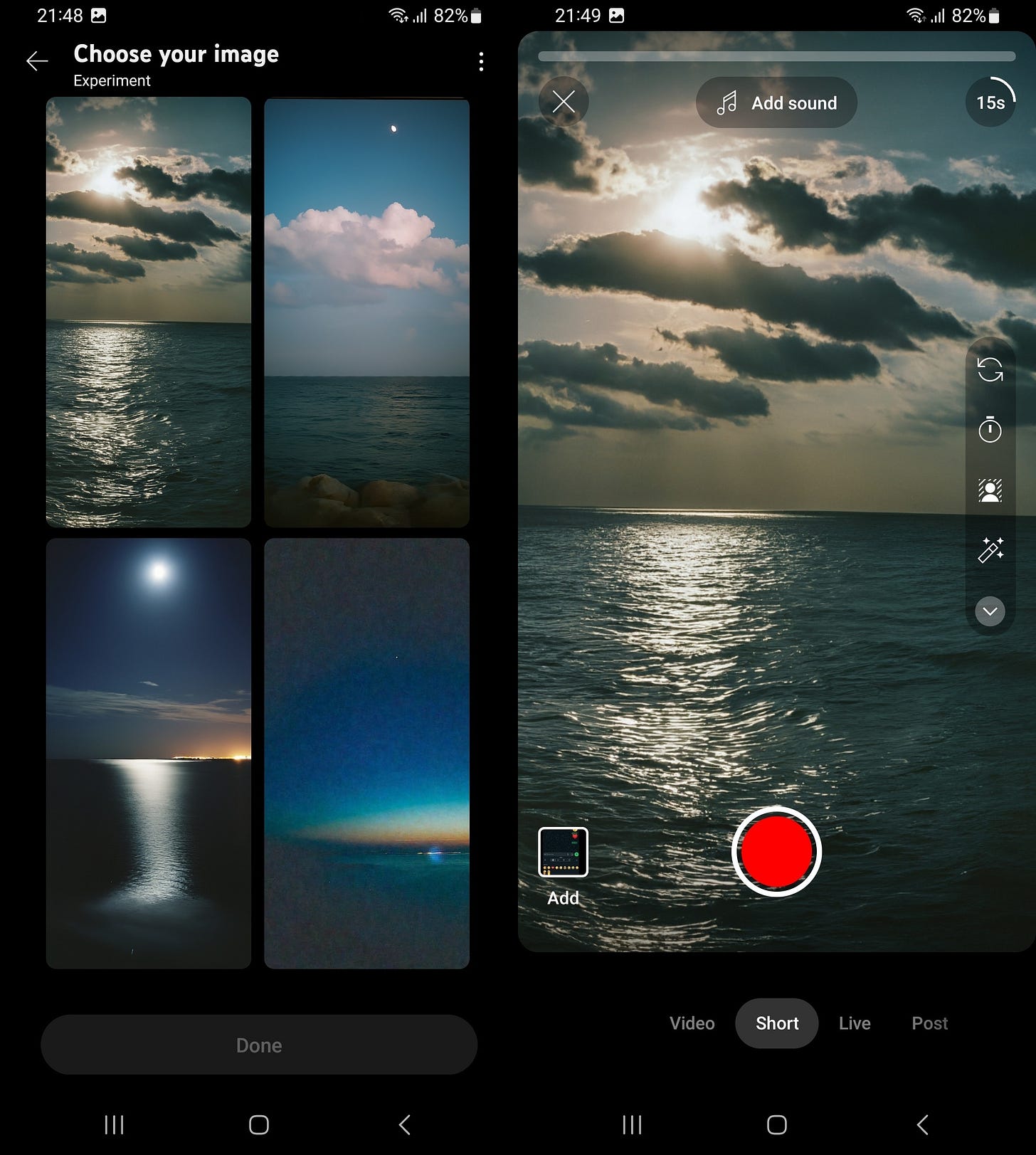Close the Shorts camera with X
Screen dimensions: 1036x1155
[564, 102]
